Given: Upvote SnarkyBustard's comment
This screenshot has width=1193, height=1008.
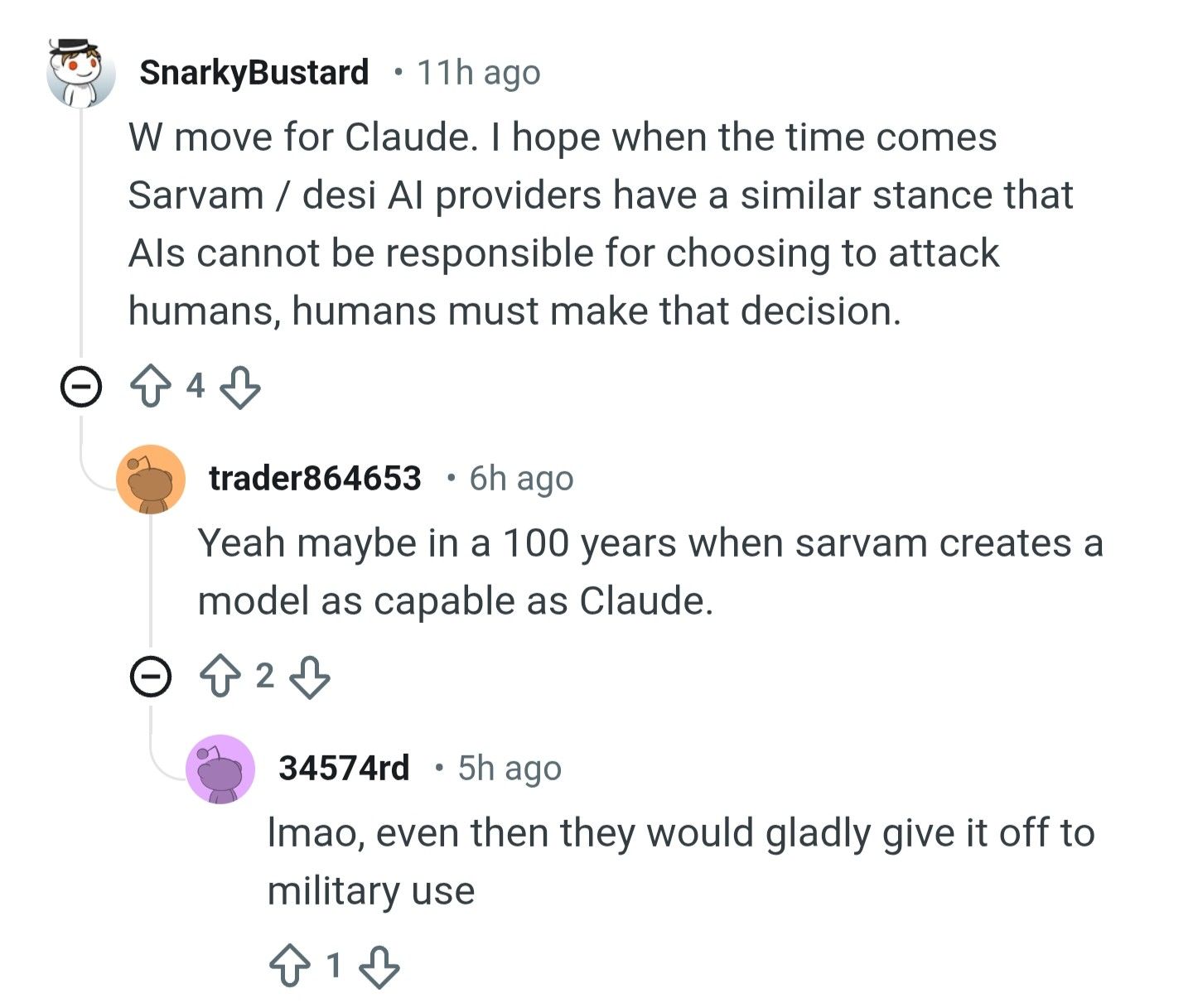Looking at the screenshot, I should [x=150, y=387].
